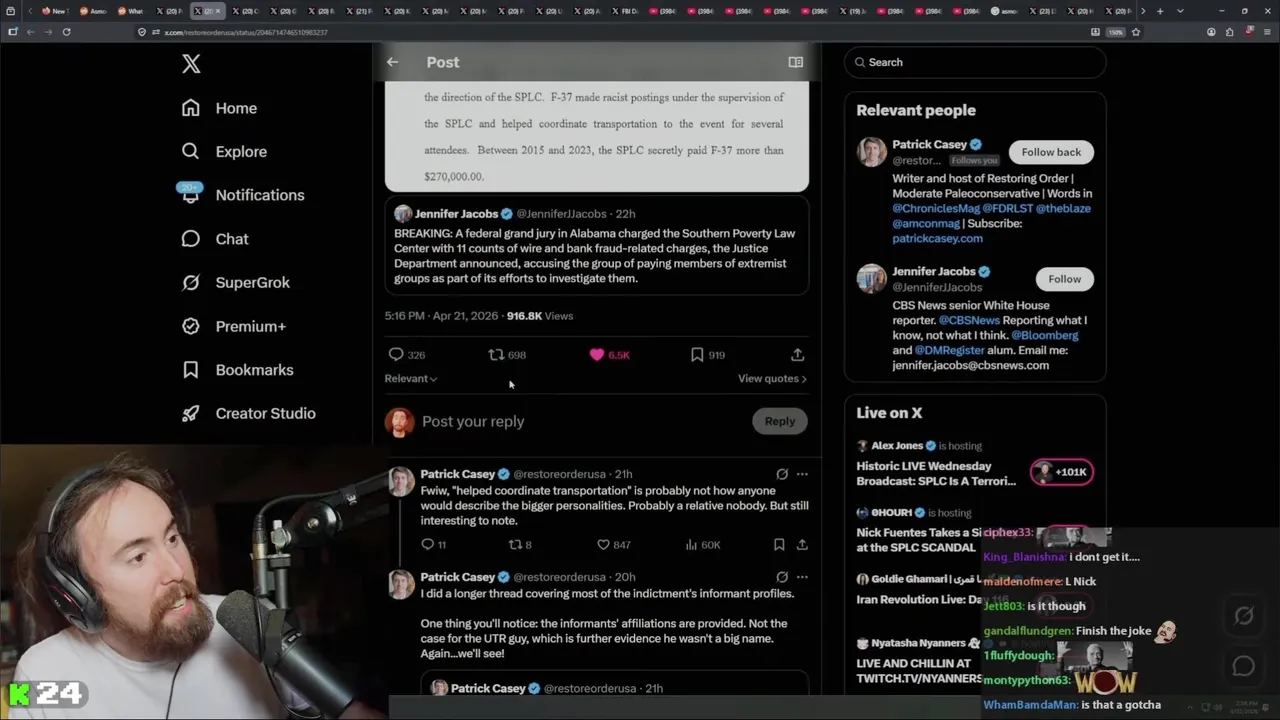The height and width of the screenshot is (720, 1280).
Task: Open patrickcasey.com link
Action: [937, 238]
